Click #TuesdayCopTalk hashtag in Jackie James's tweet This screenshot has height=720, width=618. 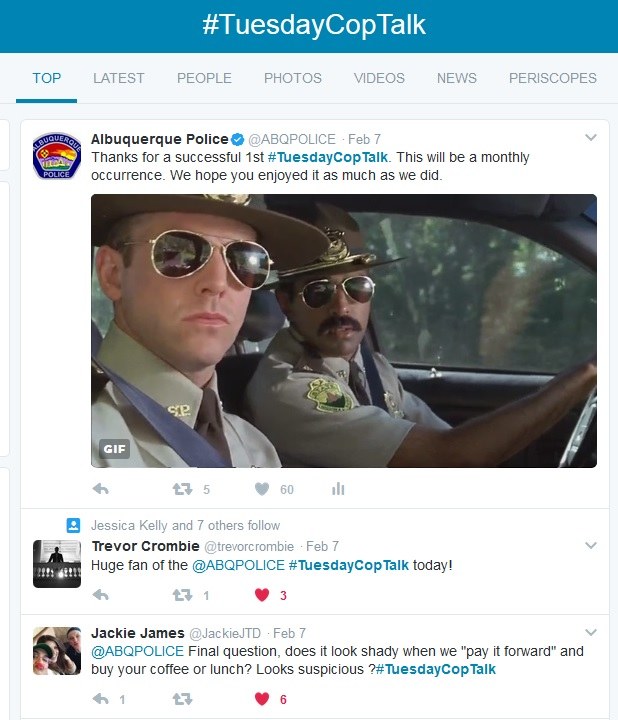(x=436, y=669)
